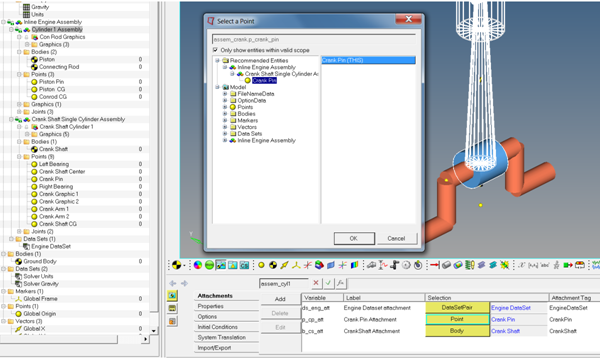Click the red X cancel icon beside assem_cyl1

coord(316,283)
